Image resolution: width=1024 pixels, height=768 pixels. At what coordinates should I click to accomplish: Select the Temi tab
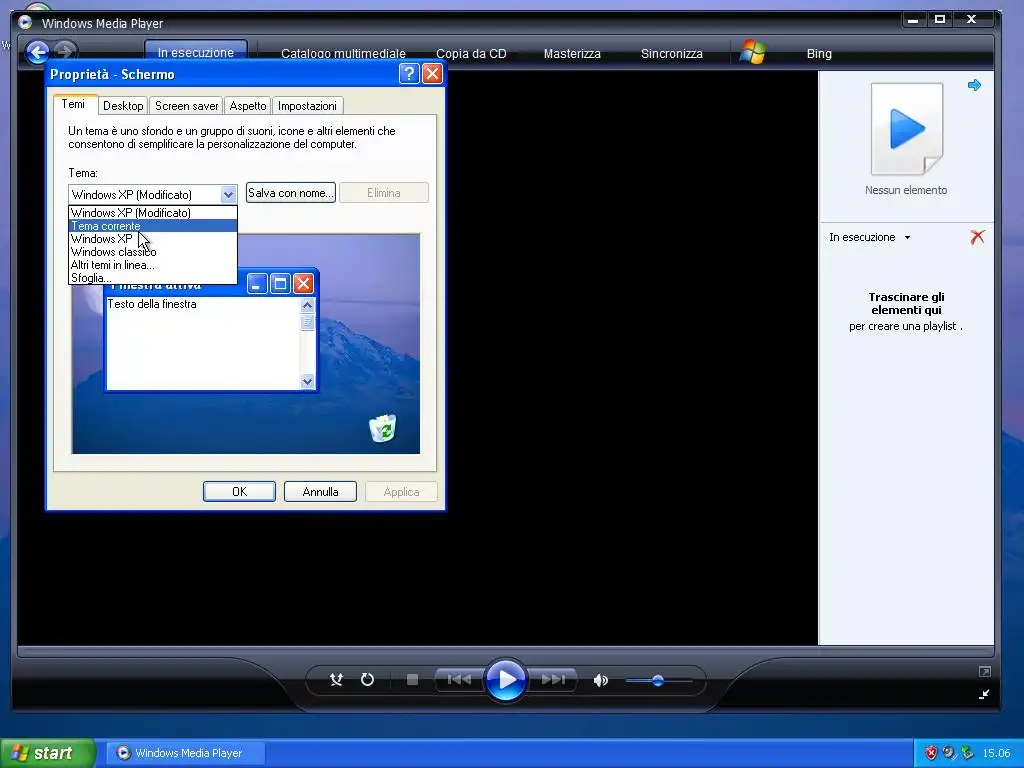click(75, 104)
